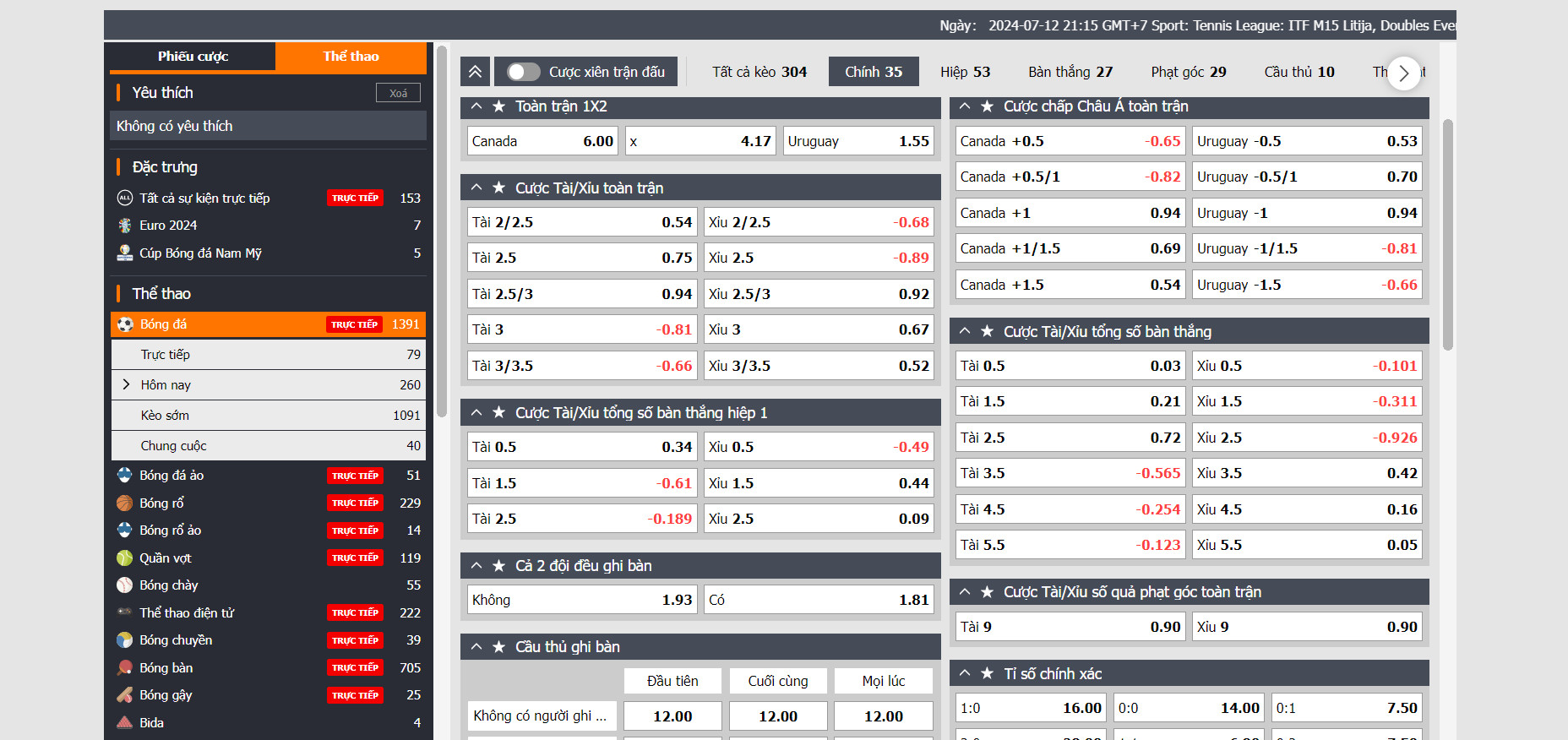Click the Bóng chày baseball icon
Viewport: 1568px width, 740px height.
(x=125, y=585)
